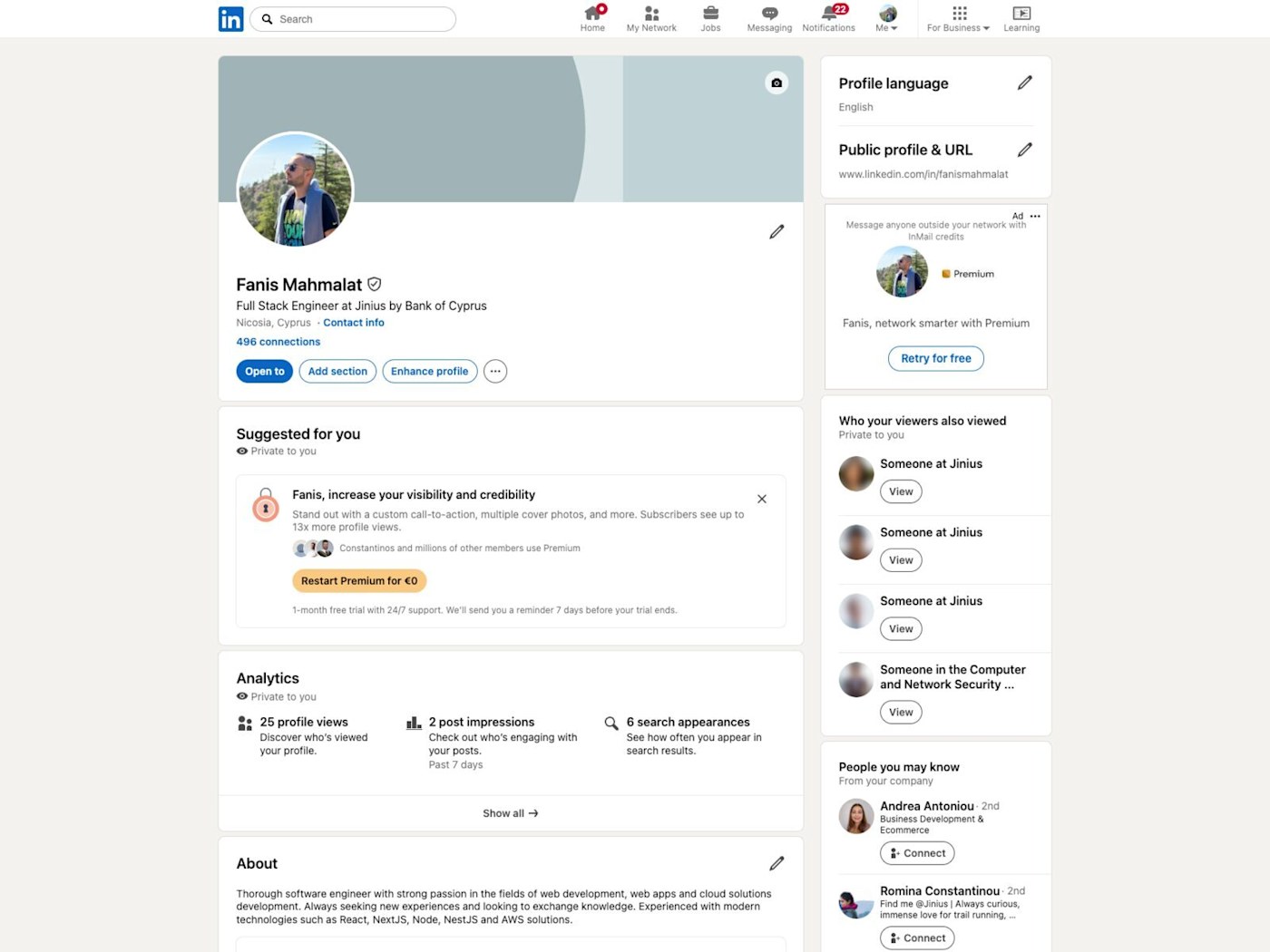Open Andrea Antoniou's profile name link
Image resolution: width=1270 pixels, height=952 pixels.
(x=927, y=806)
